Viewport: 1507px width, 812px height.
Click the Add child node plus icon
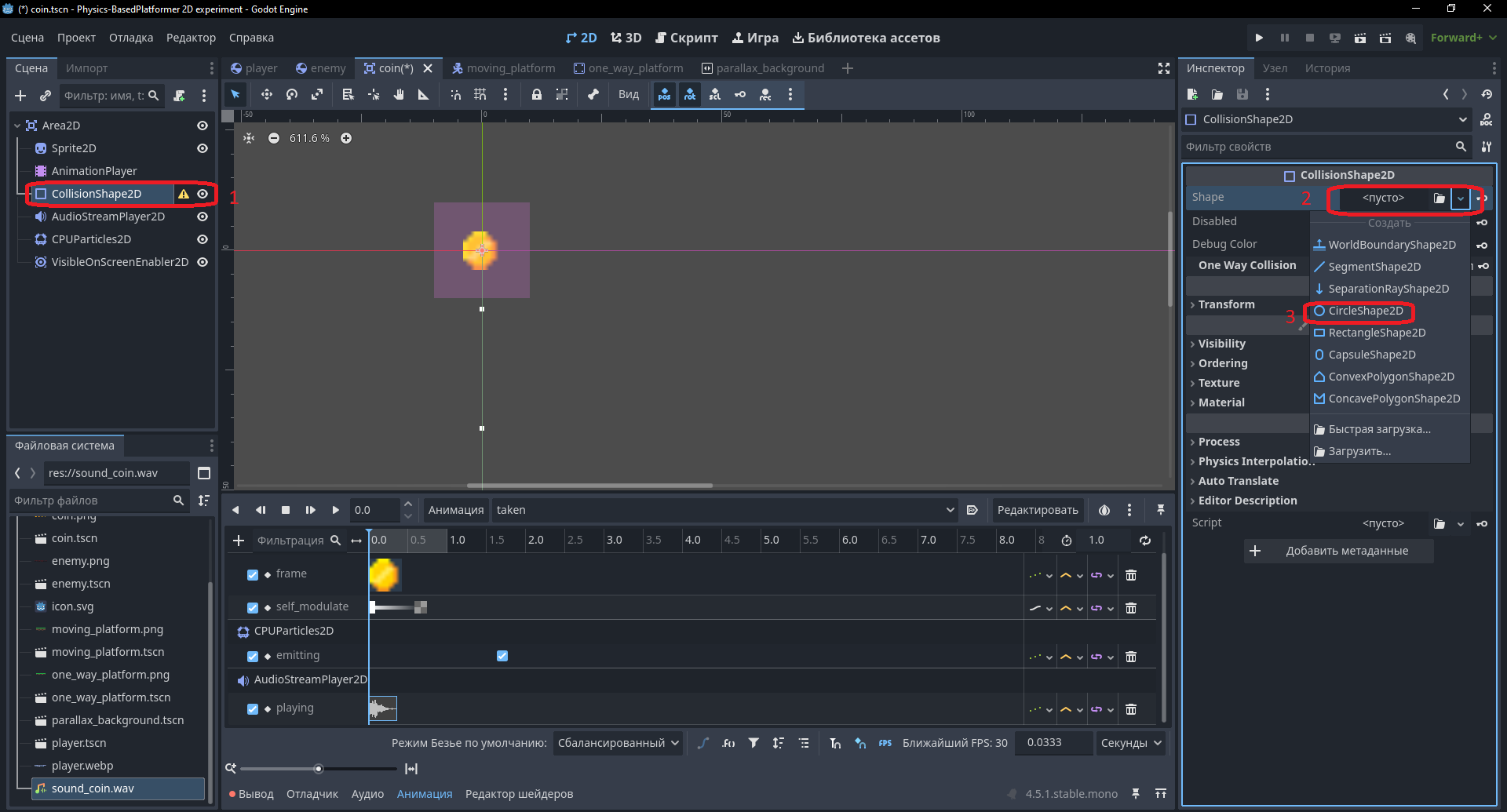[20, 96]
